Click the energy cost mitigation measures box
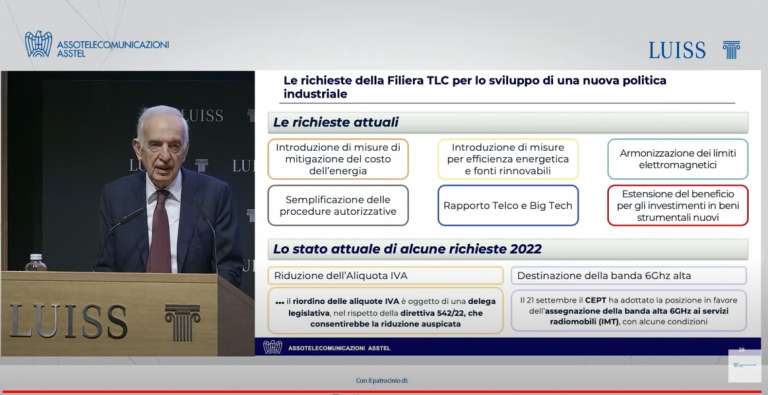768x395 pixels. tap(338, 159)
